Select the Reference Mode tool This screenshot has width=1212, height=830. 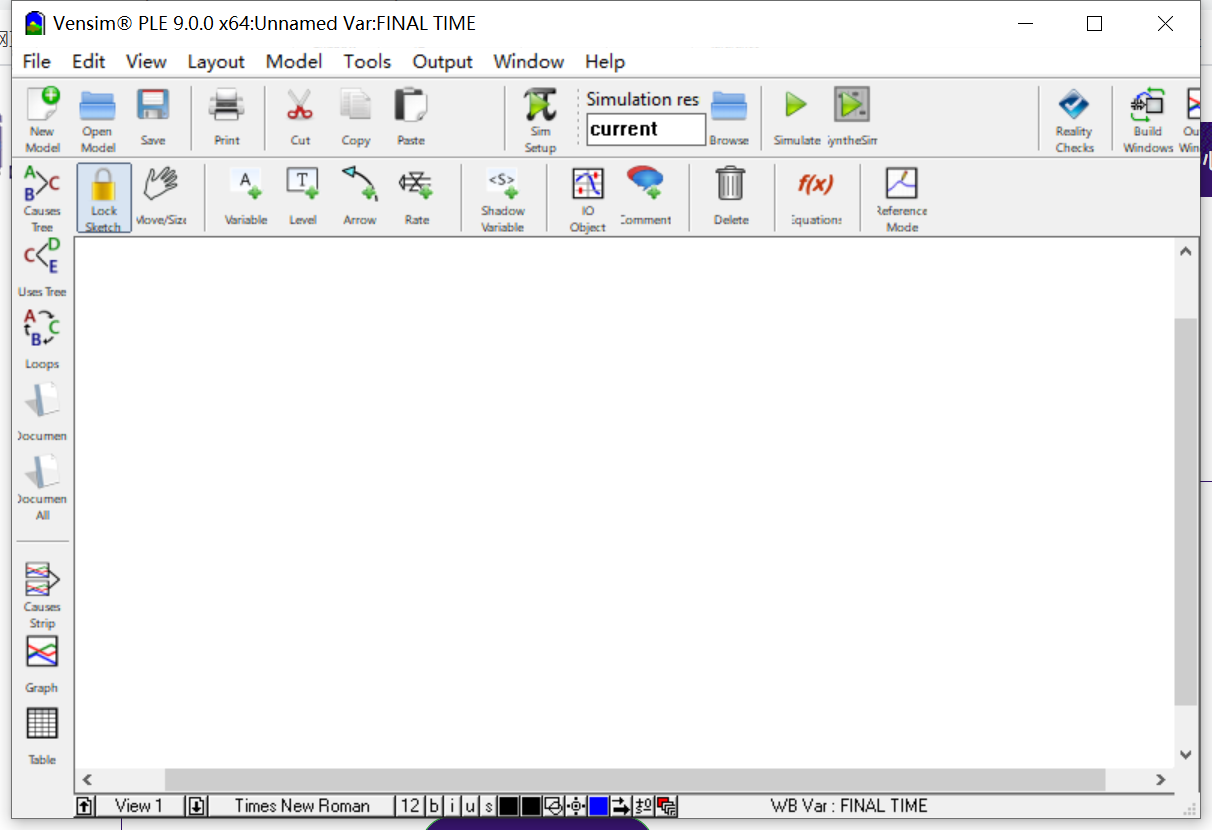tap(902, 198)
